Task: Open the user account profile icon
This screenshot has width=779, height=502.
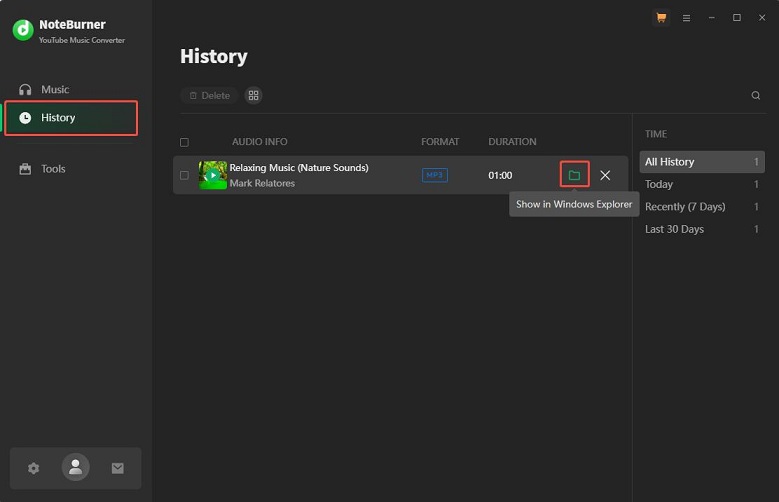Action: [x=76, y=467]
